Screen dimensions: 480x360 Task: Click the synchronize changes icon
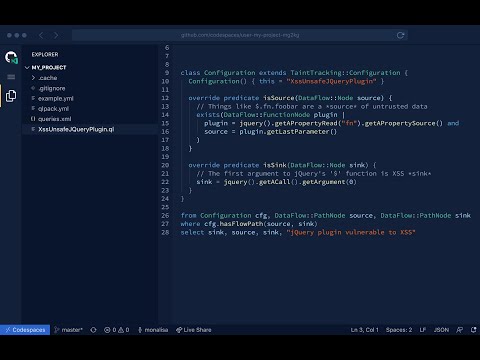click(x=93, y=330)
